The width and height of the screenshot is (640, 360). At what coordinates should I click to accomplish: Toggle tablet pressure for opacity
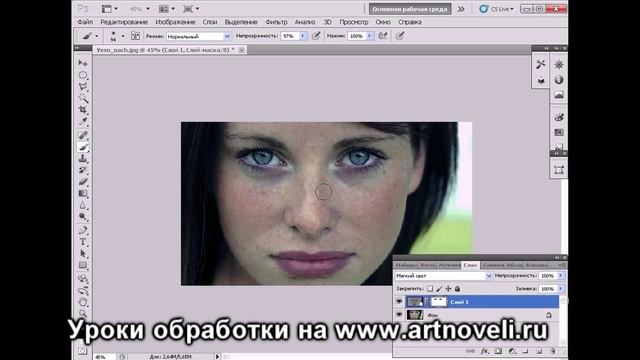click(316, 36)
